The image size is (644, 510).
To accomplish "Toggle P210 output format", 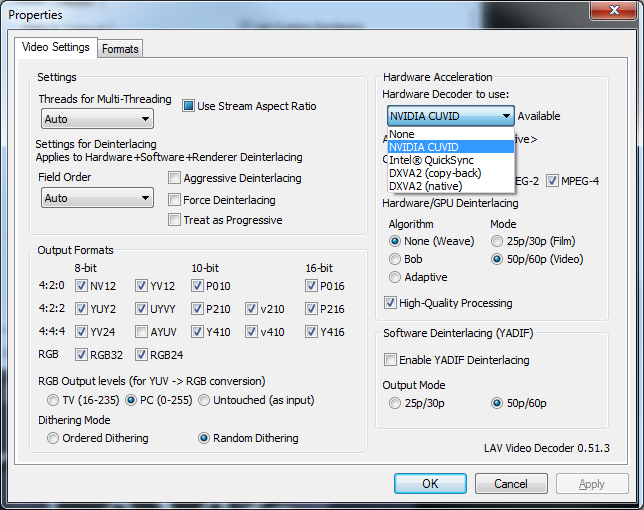I will [197, 309].
